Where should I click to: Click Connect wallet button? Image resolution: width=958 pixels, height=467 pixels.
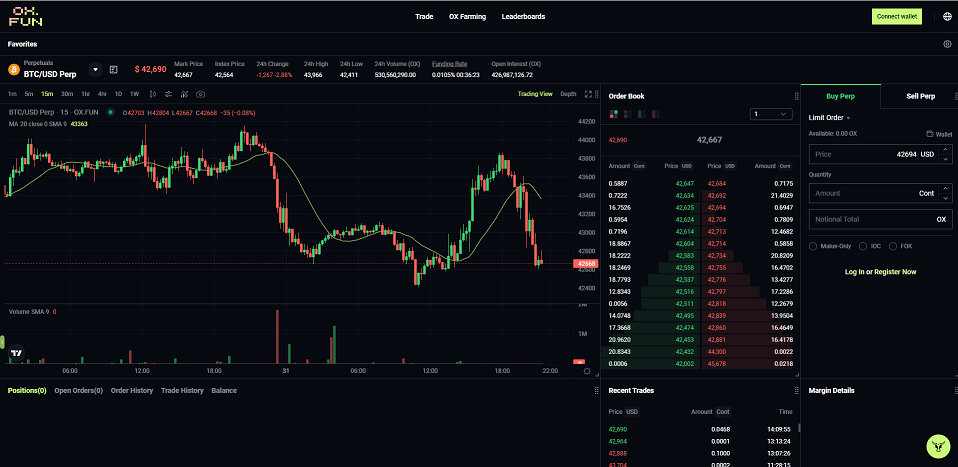pos(897,17)
